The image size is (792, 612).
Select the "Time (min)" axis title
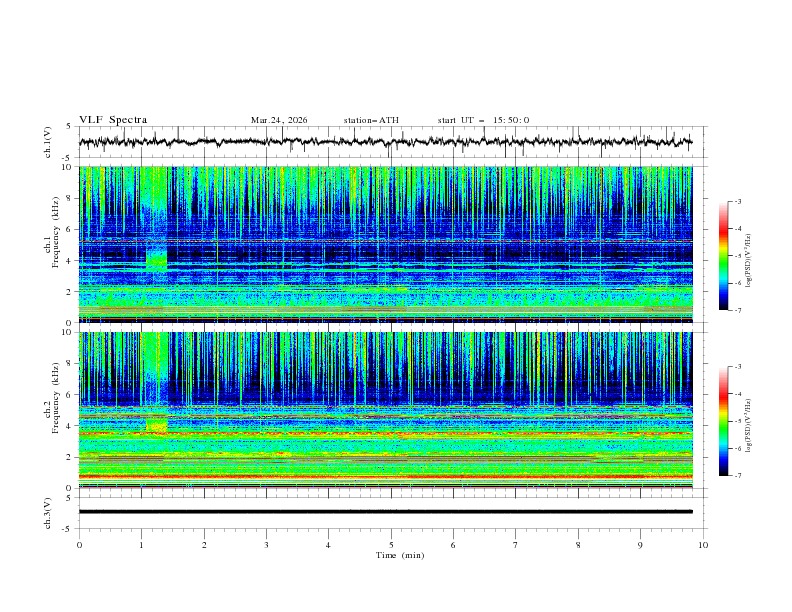(x=400, y=555)
